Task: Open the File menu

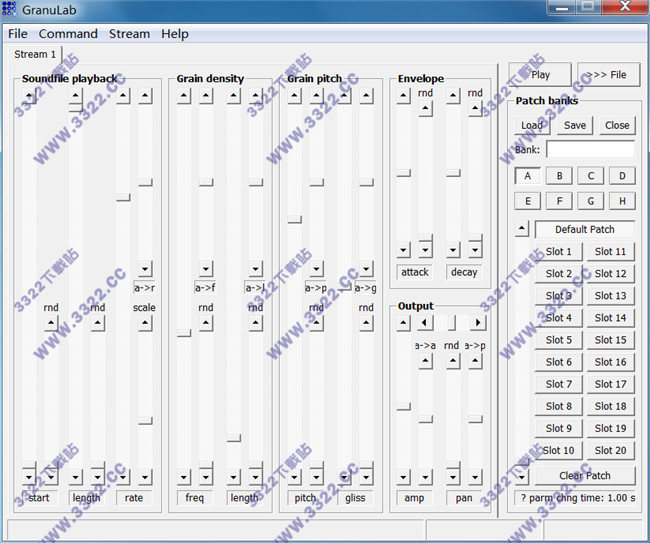Action: [18, 34]
